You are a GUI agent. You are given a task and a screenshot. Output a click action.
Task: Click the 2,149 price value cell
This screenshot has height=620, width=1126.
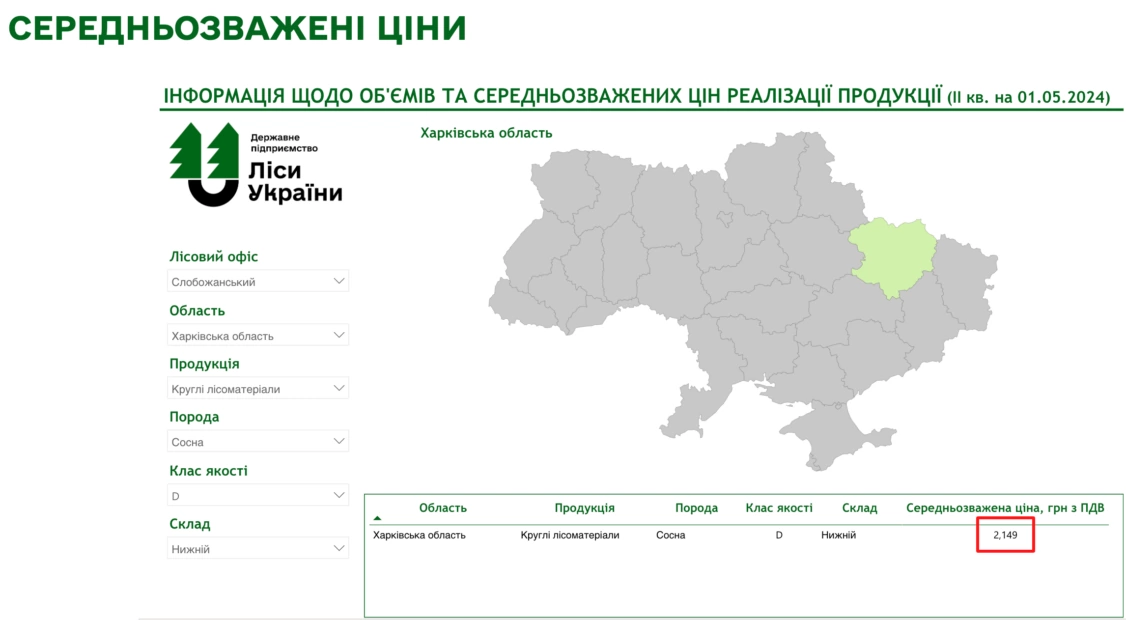(1005, 535)
